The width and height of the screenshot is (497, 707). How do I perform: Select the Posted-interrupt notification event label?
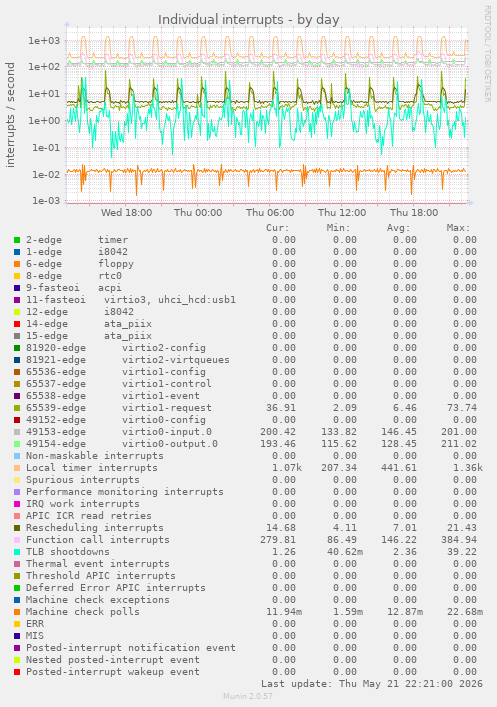point(131,648)
